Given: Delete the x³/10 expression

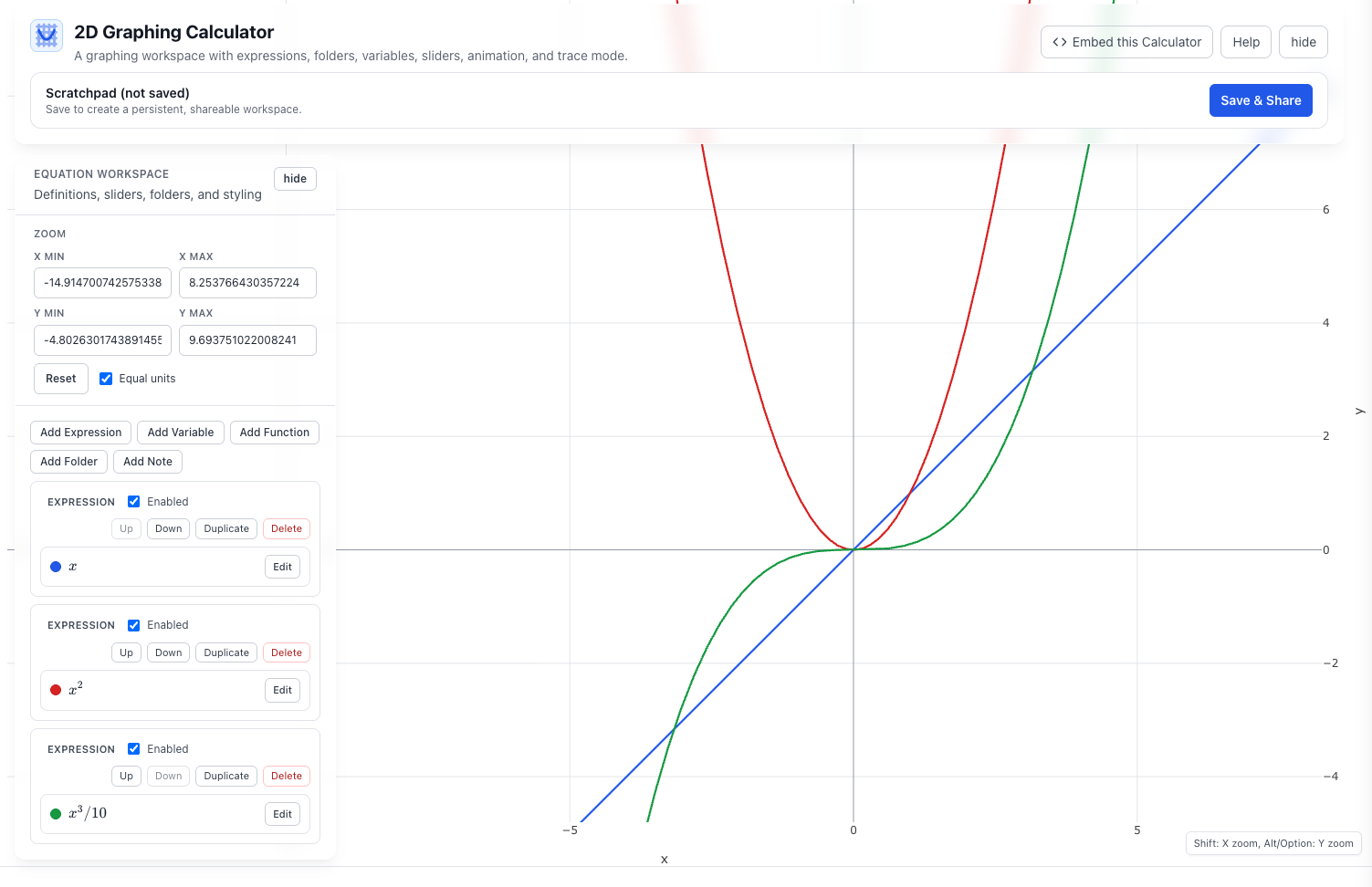Looking at the screenshot, I should coord(287,777).
